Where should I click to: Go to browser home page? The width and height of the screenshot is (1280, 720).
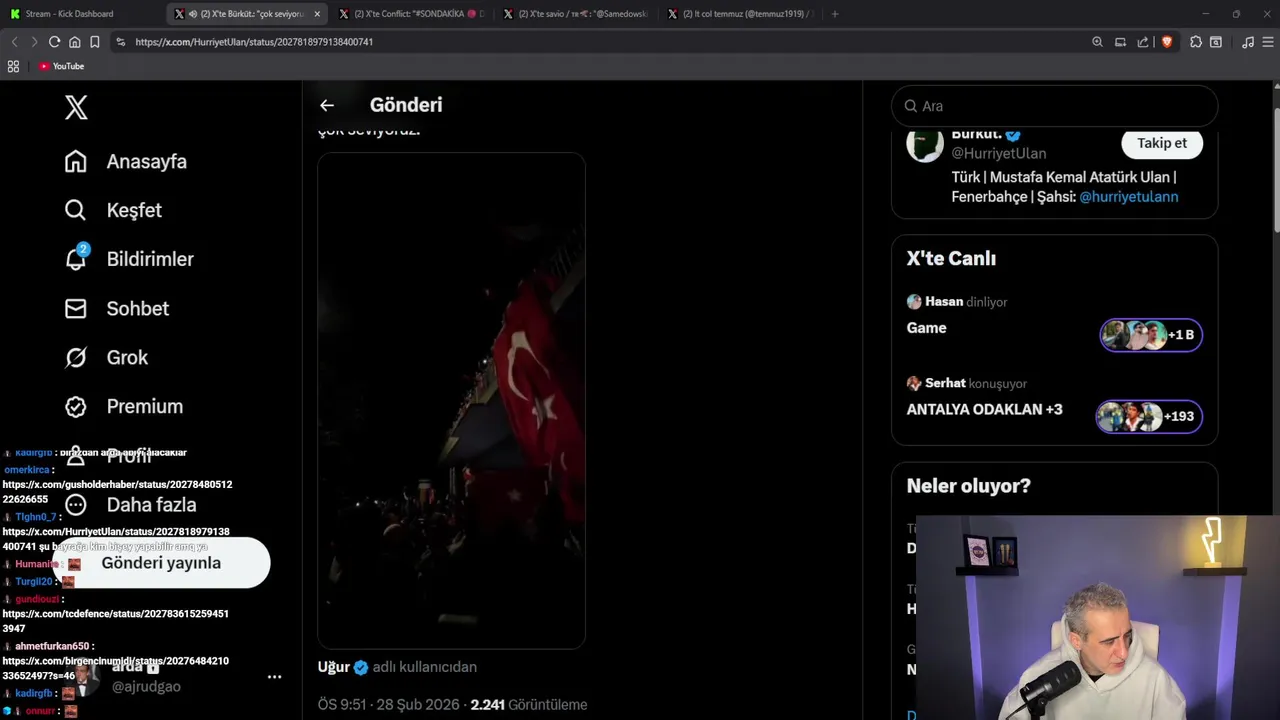pos(74,42)
